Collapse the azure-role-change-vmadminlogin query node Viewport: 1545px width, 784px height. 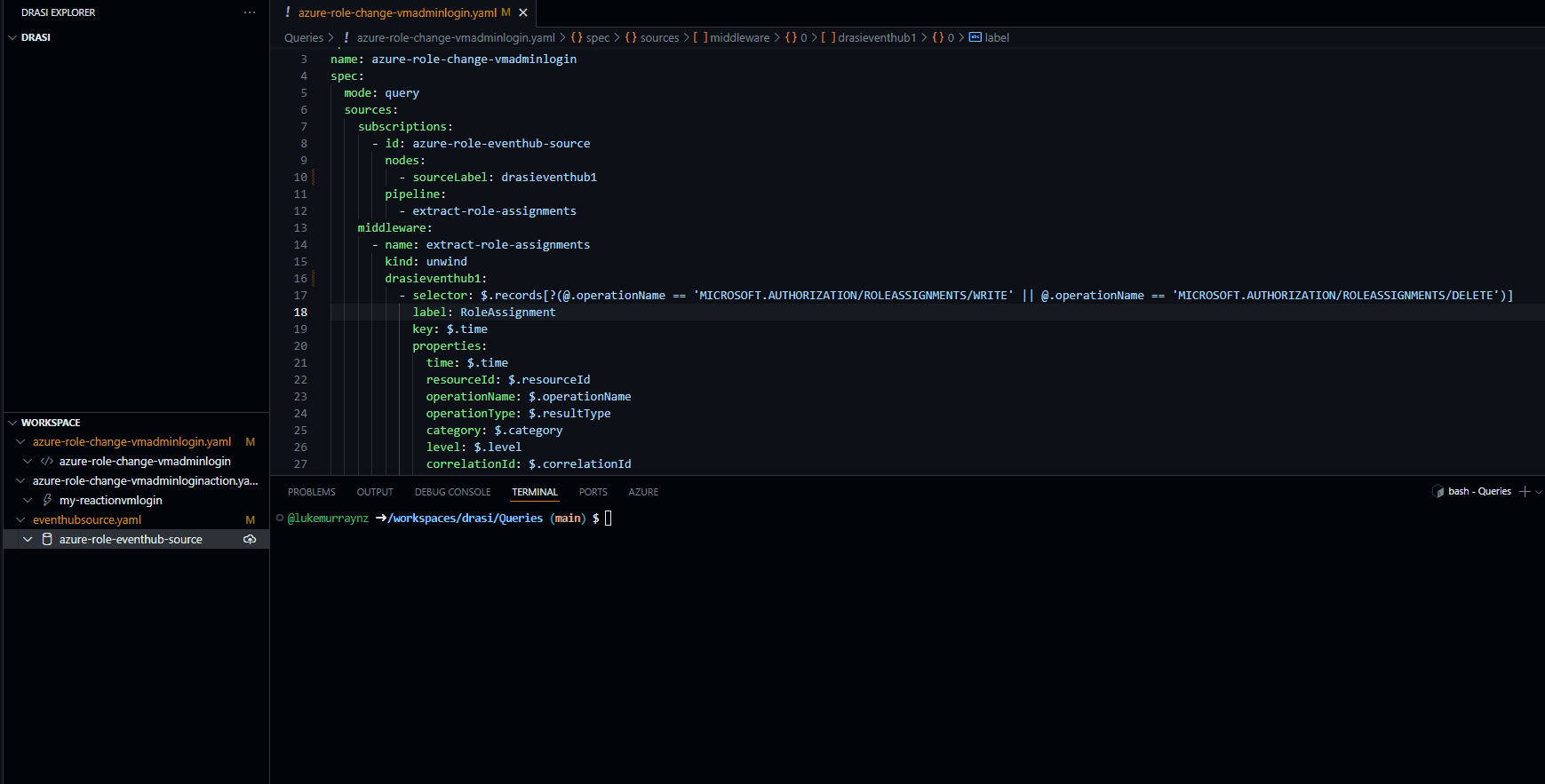coord(28,461)
